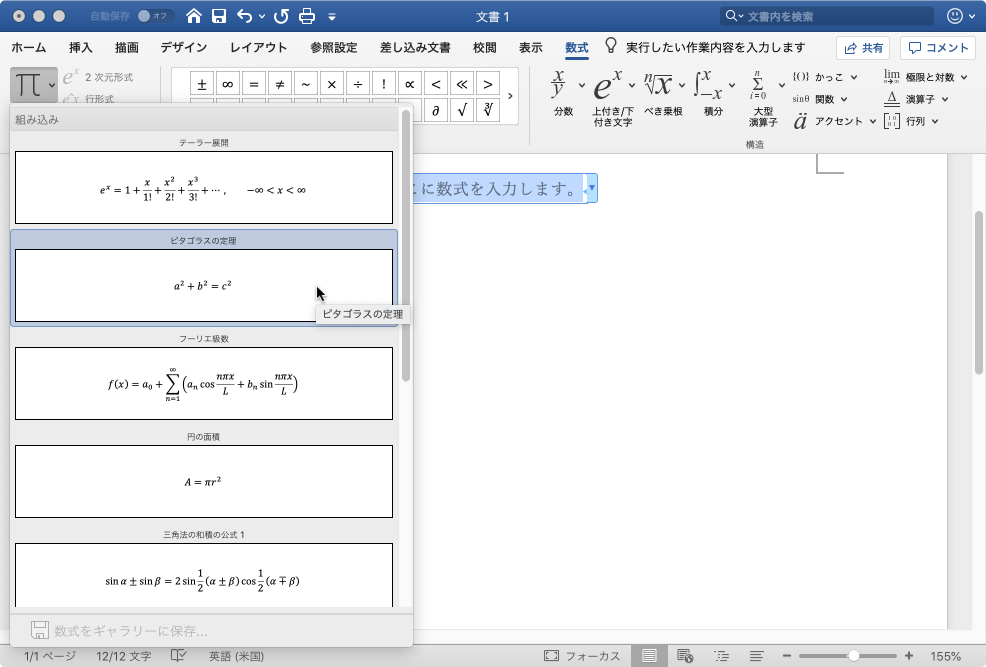Print the document using printer icon
The width and height of the screenshot is (986, 667).
click(307, 16)
